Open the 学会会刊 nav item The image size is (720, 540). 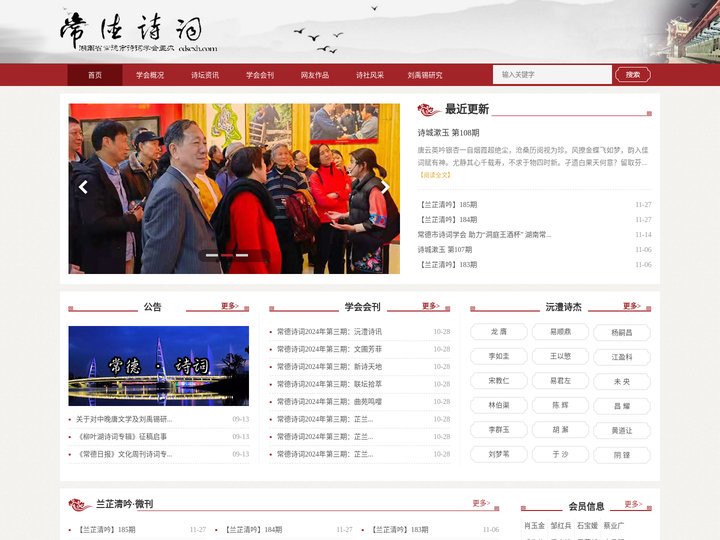tap(260, 75)
